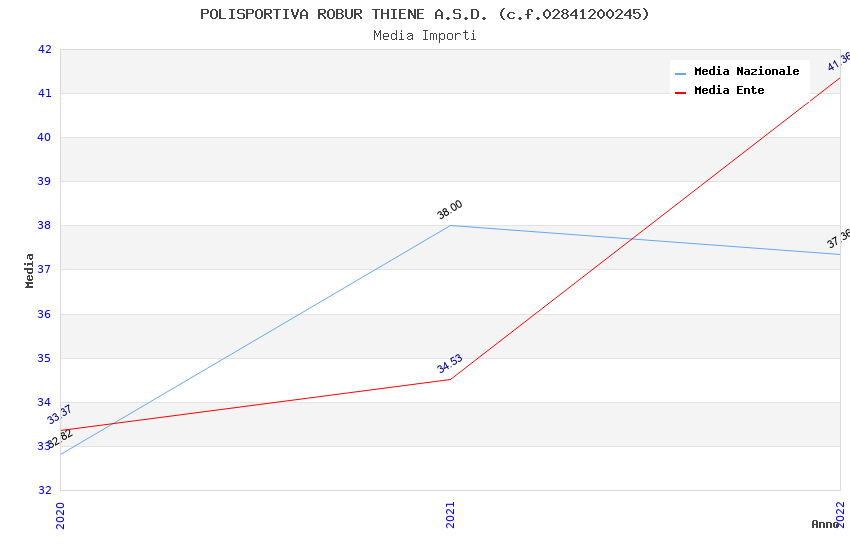Viewport: 850px width, 550px height.
Task: Click the 36 y-axis tick label
Action: tap(45, 314)
